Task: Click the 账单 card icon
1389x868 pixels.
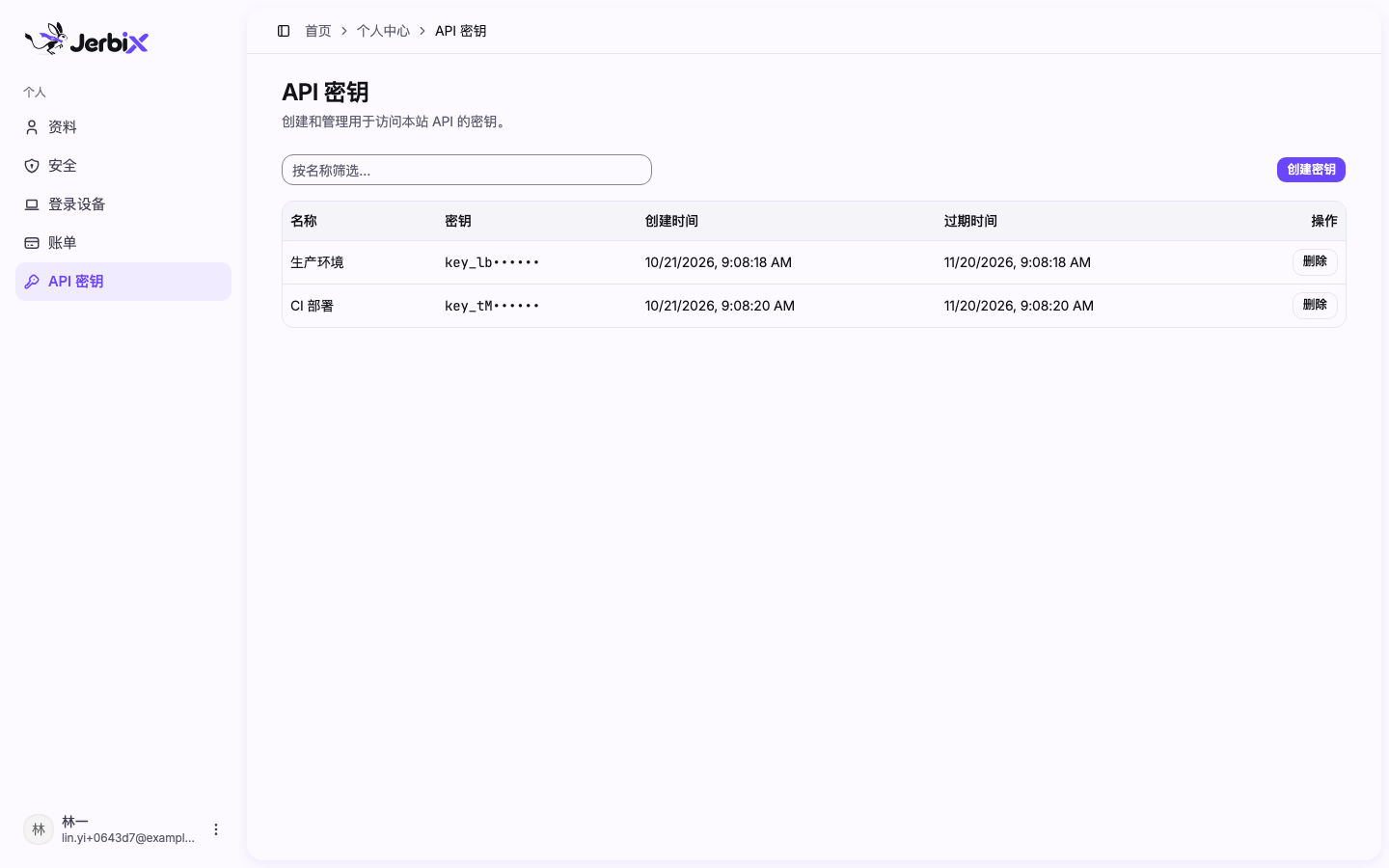Action: point(32,243)
